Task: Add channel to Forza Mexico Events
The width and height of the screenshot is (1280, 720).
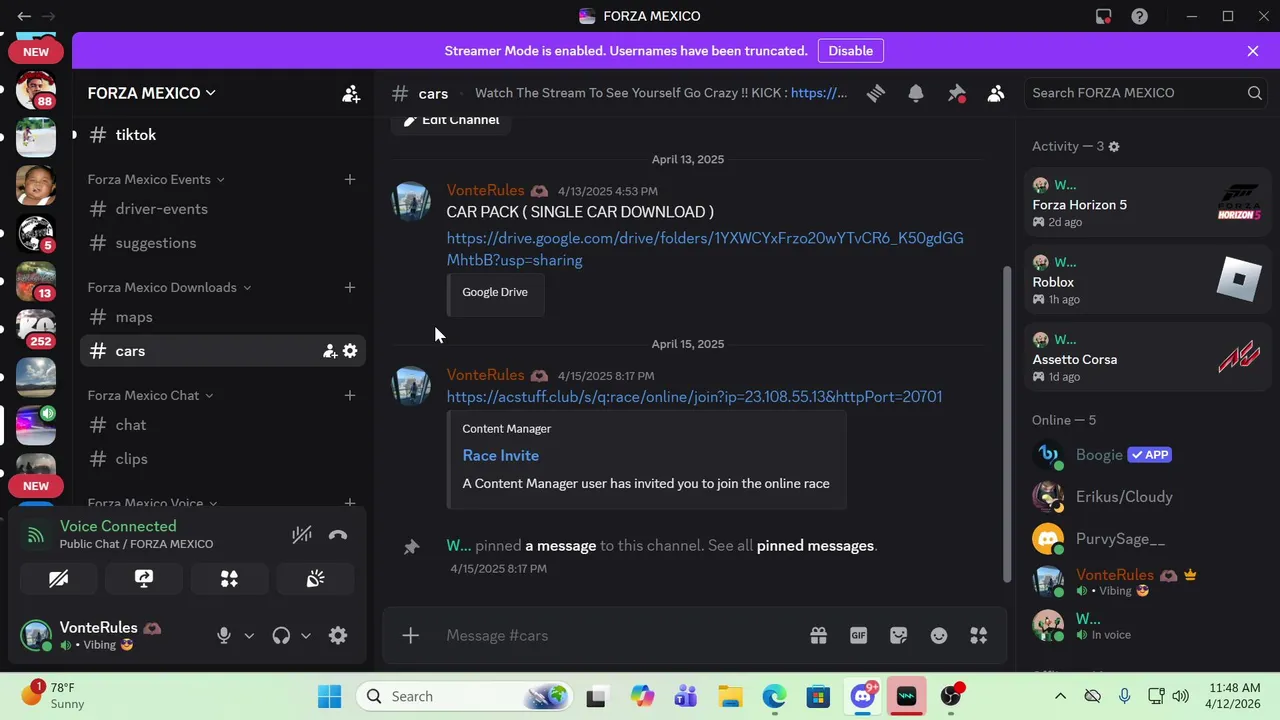Action: point(349,179)
